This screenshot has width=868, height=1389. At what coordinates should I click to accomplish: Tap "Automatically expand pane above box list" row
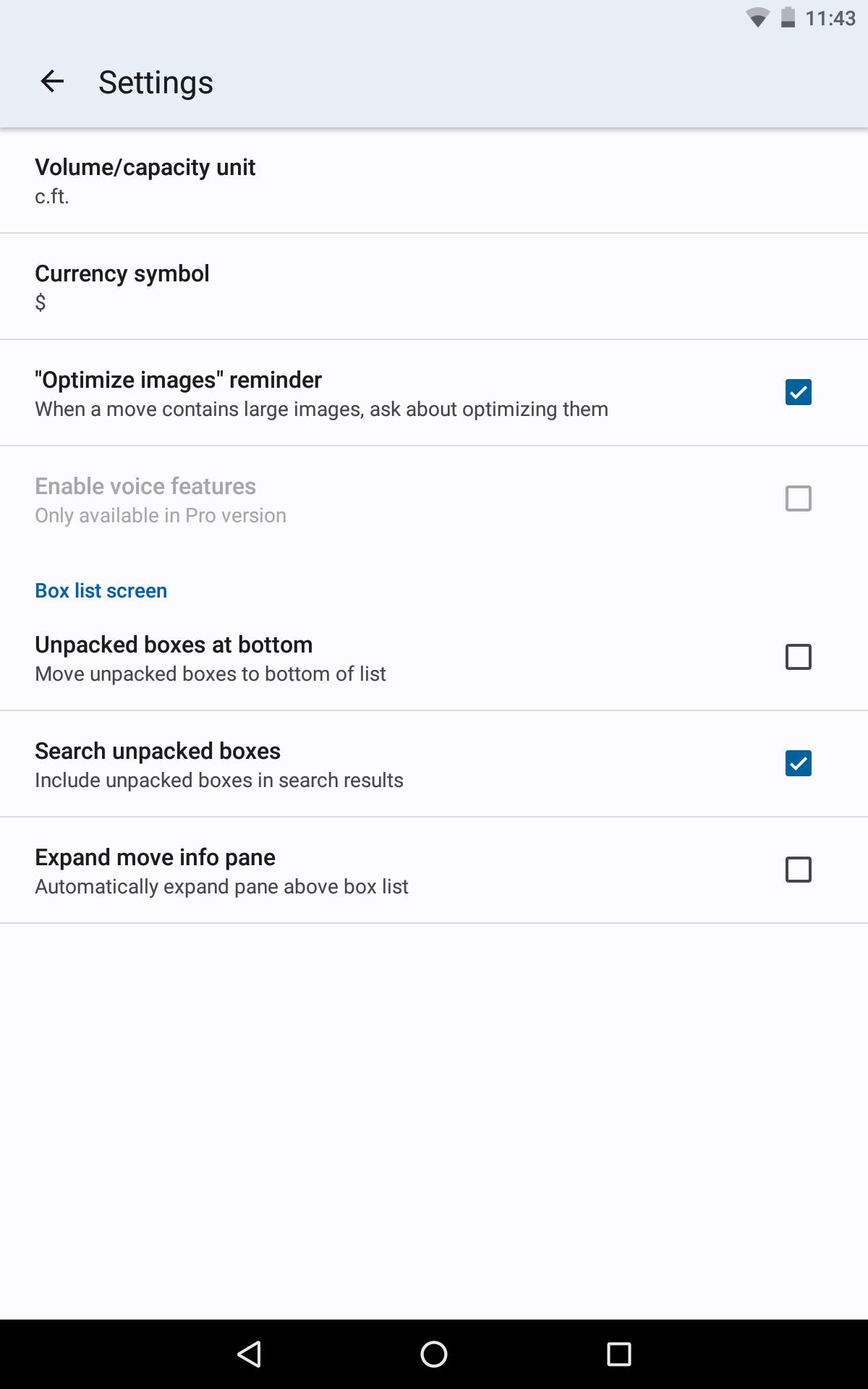click(434, 870)
